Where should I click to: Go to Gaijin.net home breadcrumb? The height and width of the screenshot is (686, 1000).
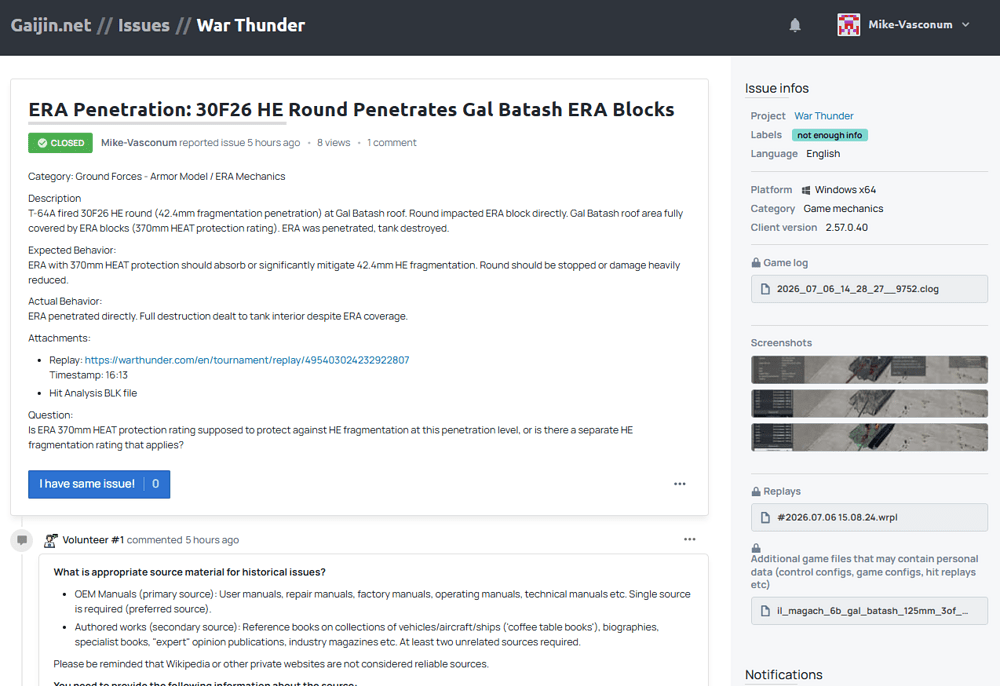[51, 25]
